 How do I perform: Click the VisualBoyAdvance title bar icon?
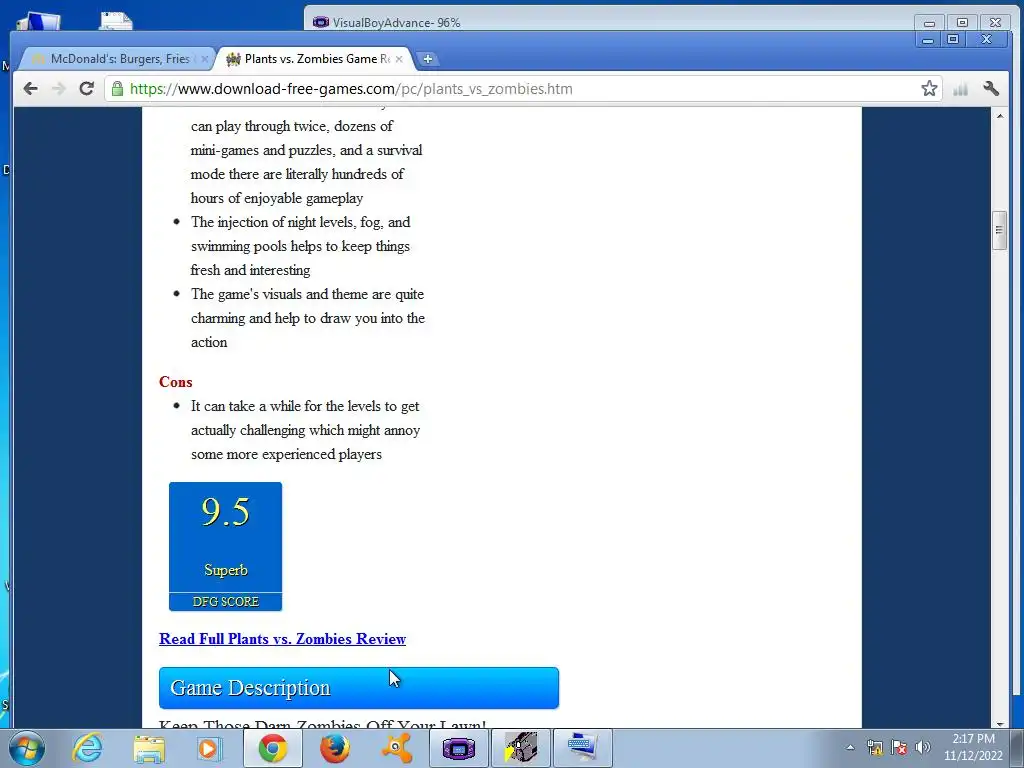pos(321,22)
